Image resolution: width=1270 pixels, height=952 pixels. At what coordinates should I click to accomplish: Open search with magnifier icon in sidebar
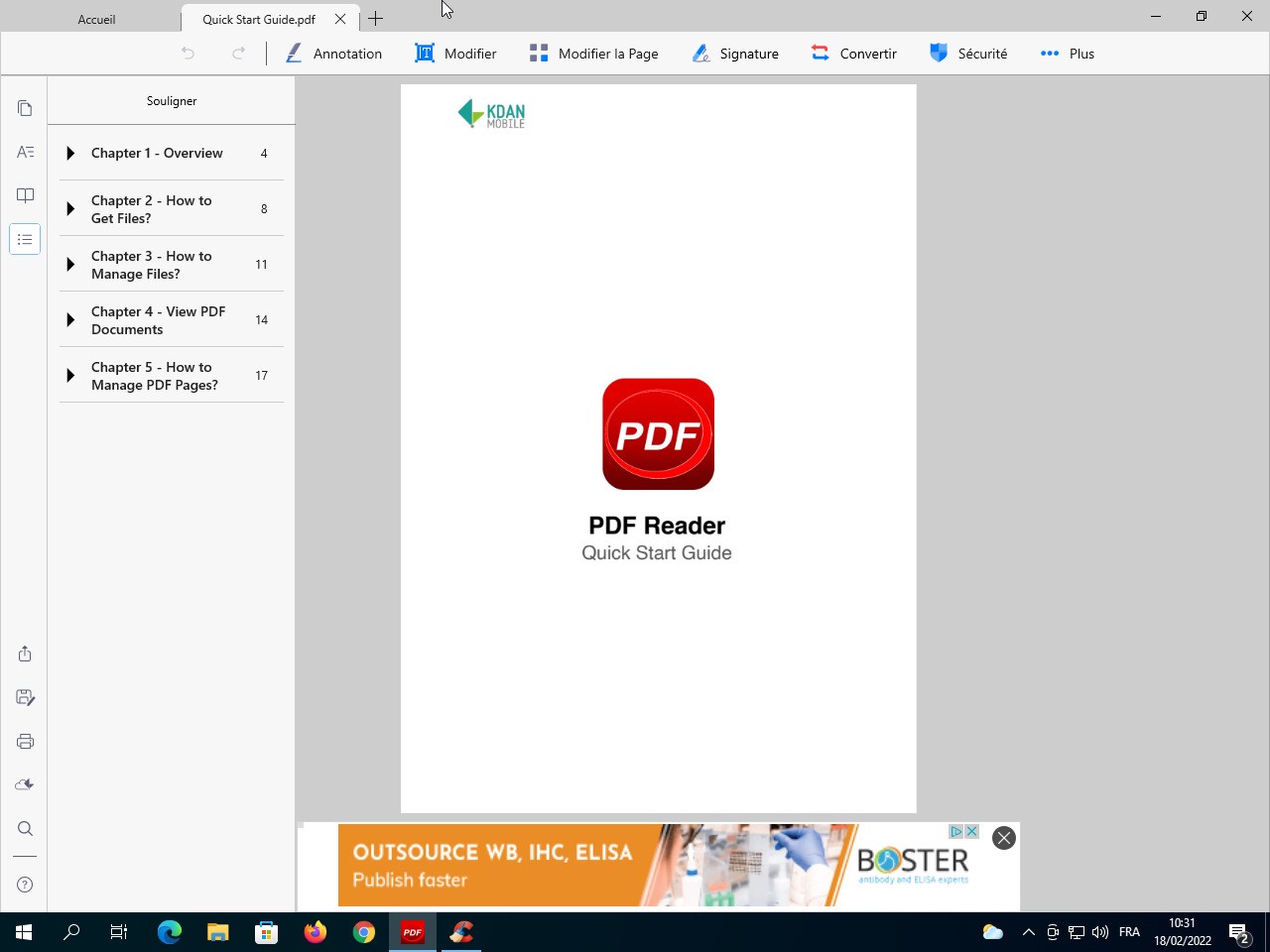click(25, 828)
